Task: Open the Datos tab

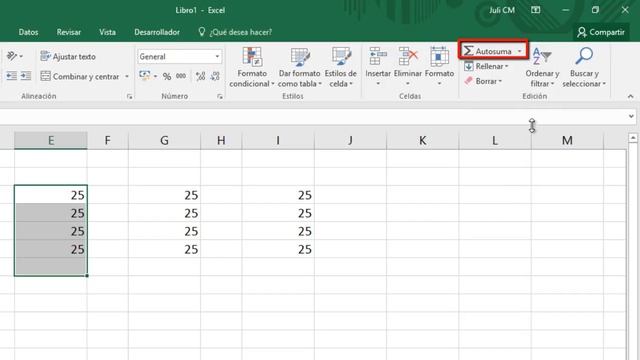Action: pyautogui.click(x=28, y=32)
